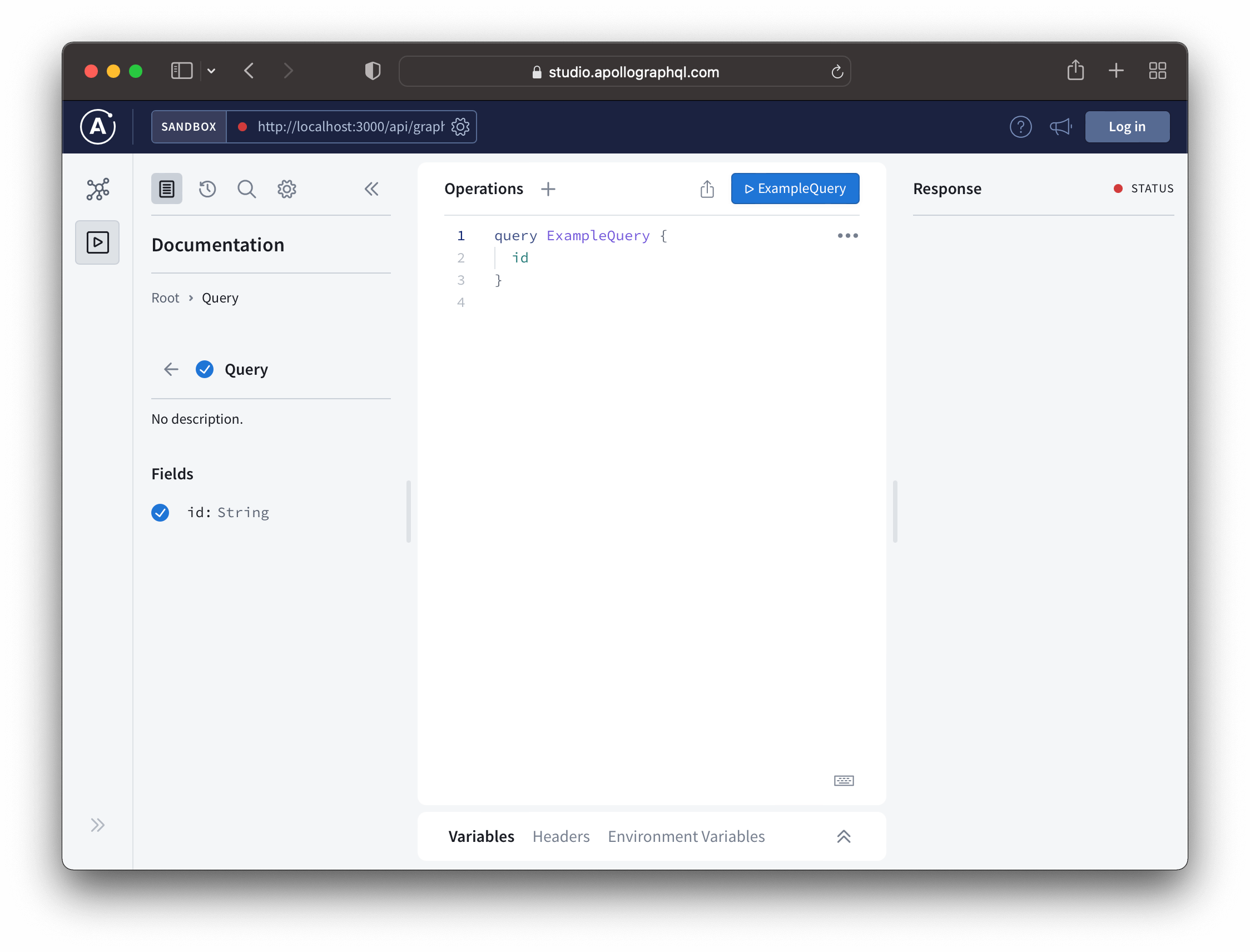
Task: Open the announcements megaphone icon
Action: click(x=1060, y=127)
